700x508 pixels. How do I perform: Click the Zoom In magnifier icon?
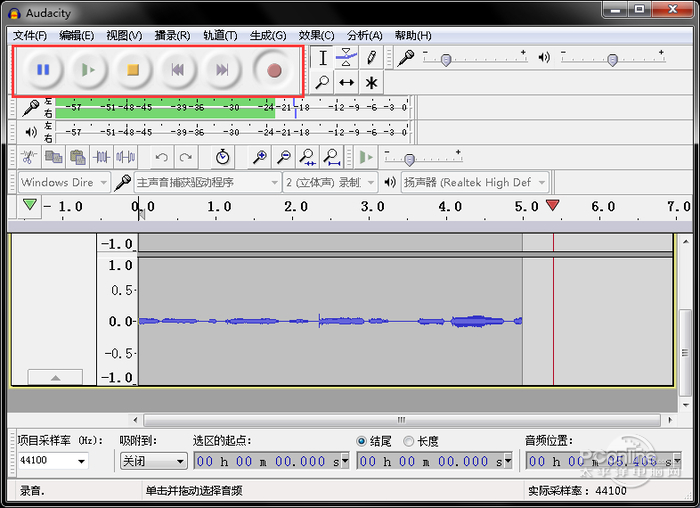(x=260, y=157)
